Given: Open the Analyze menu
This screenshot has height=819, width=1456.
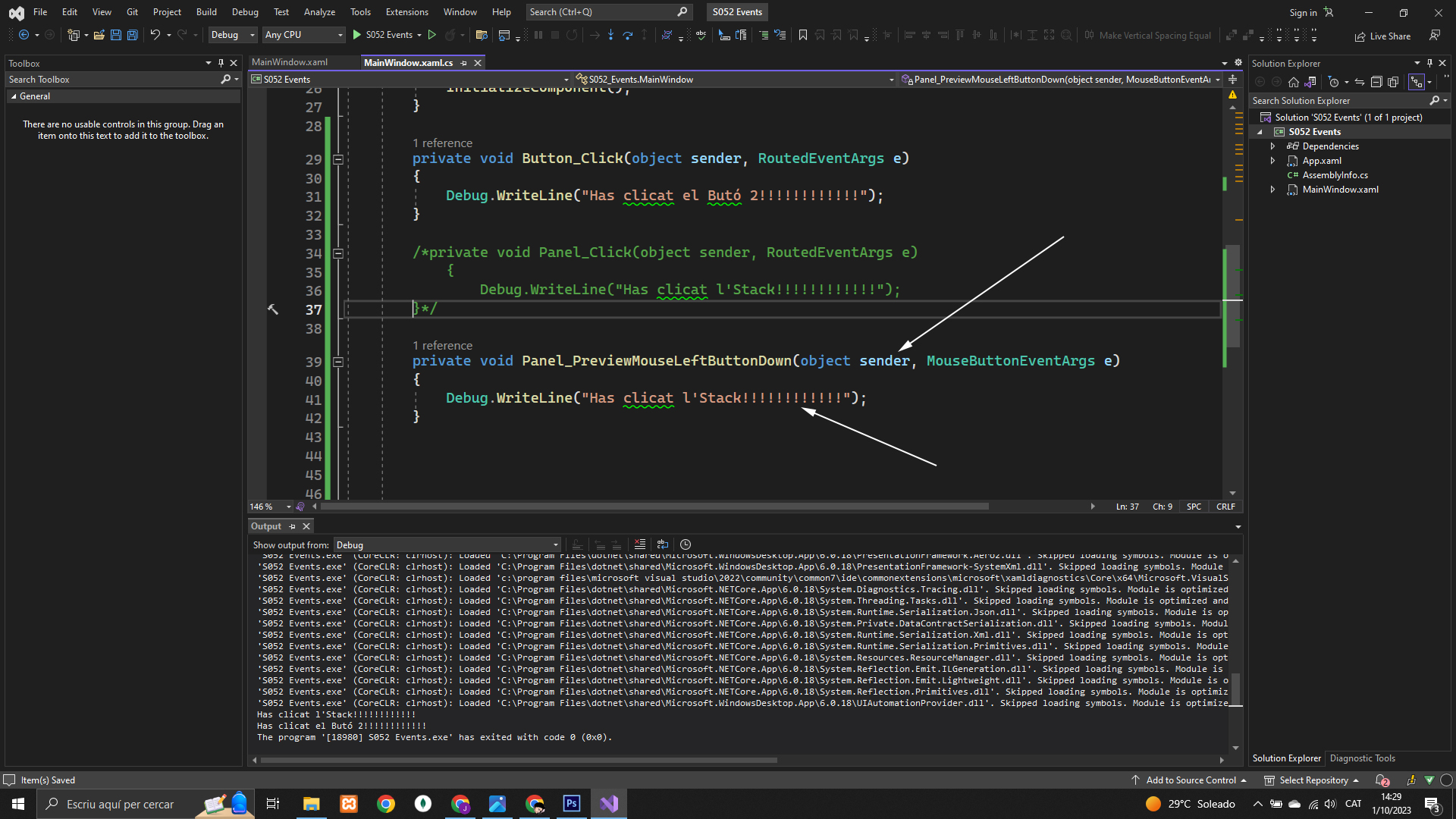Looking at the screenshot, I should (x=319, y=12).
